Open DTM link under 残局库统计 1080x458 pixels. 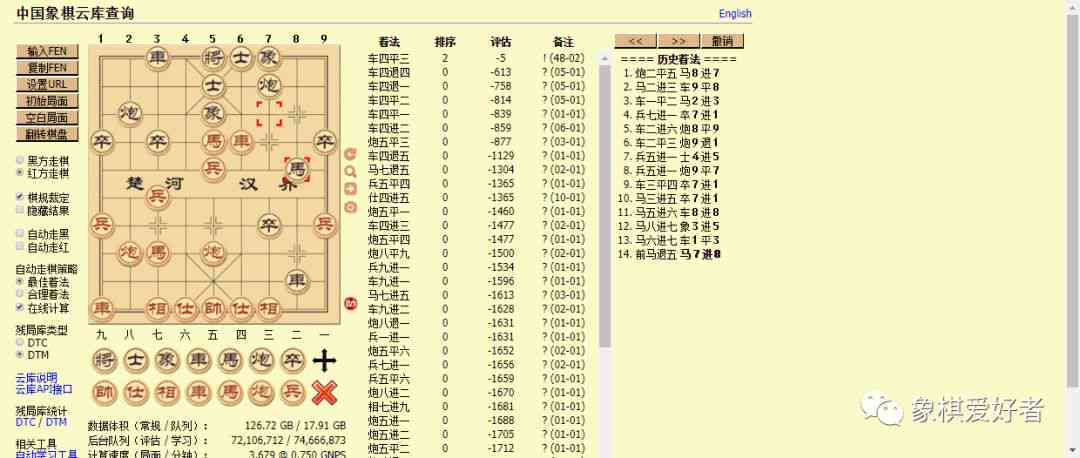pos(56,422)
